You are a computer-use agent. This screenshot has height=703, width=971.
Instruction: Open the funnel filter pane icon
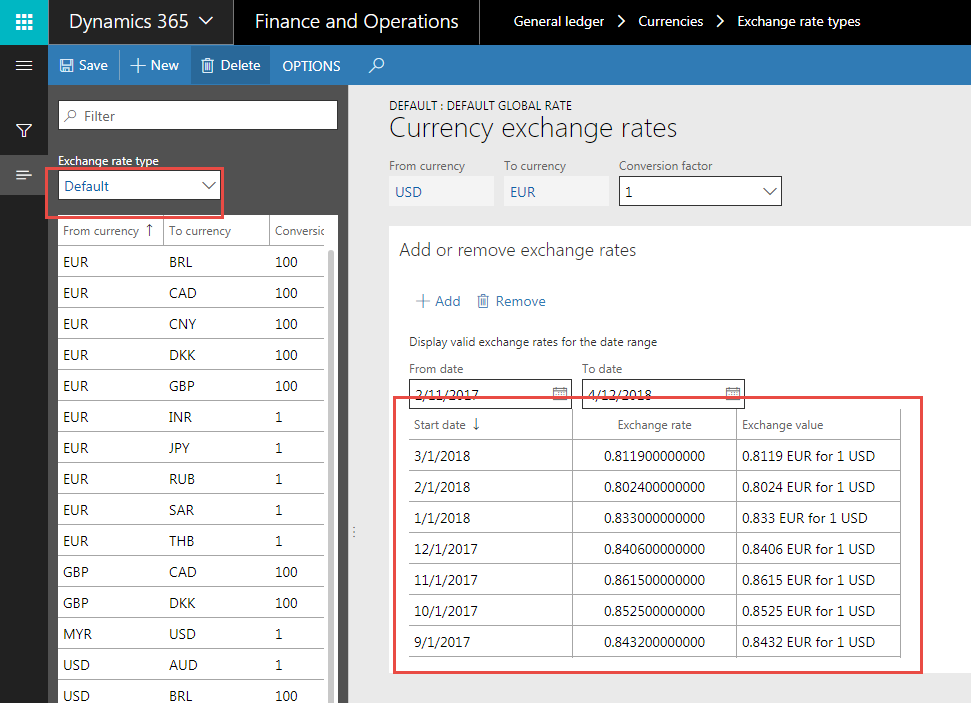24,130
